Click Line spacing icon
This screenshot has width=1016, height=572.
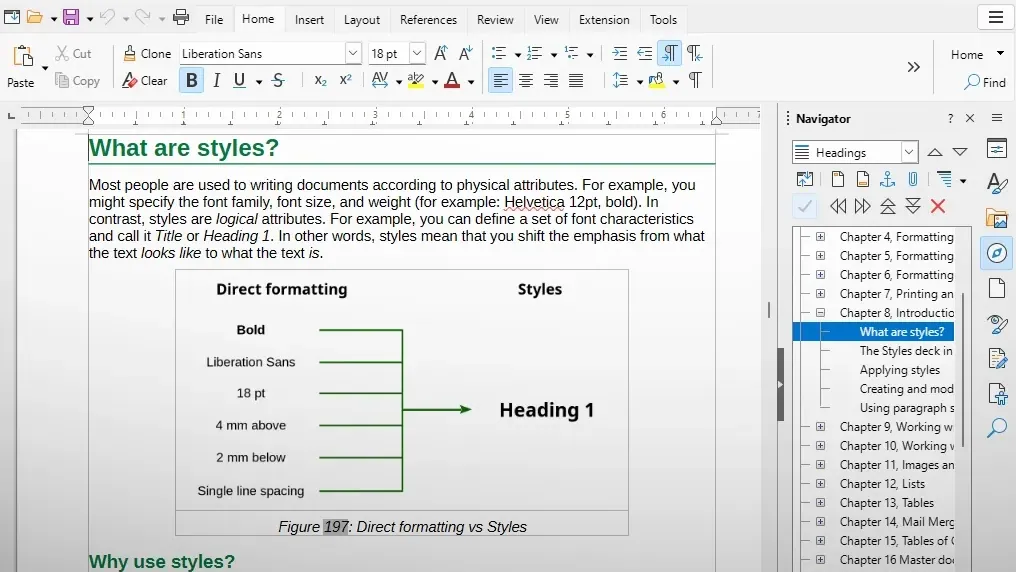[x=620, y=80]
